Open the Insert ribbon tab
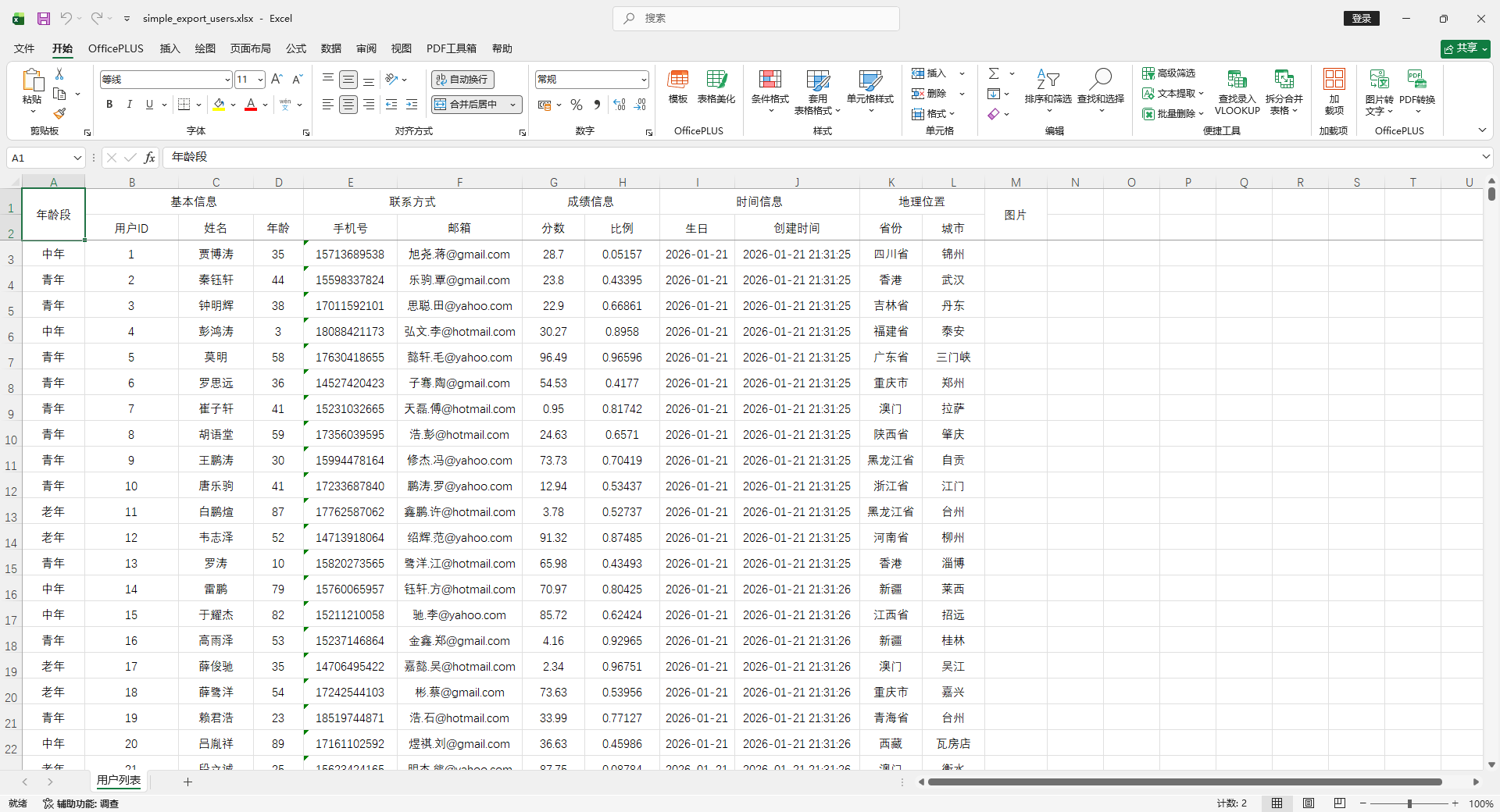This screenshot has height=812, width=1500. point(170,48)
